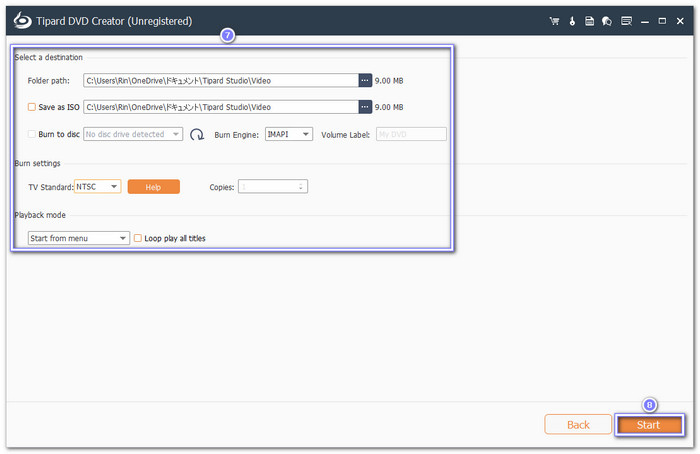Open the support chat icon
This screenshot has height=454, width=700.
(x=607, y=21)
